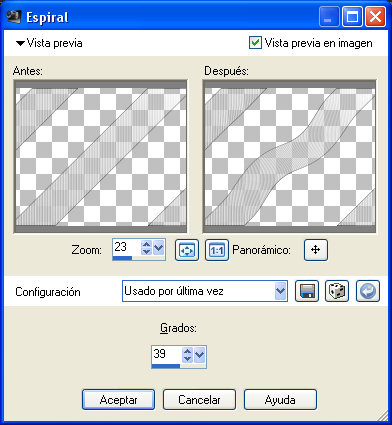
Task: Click Aceptar to apply the effect
Action: point(118,400)
